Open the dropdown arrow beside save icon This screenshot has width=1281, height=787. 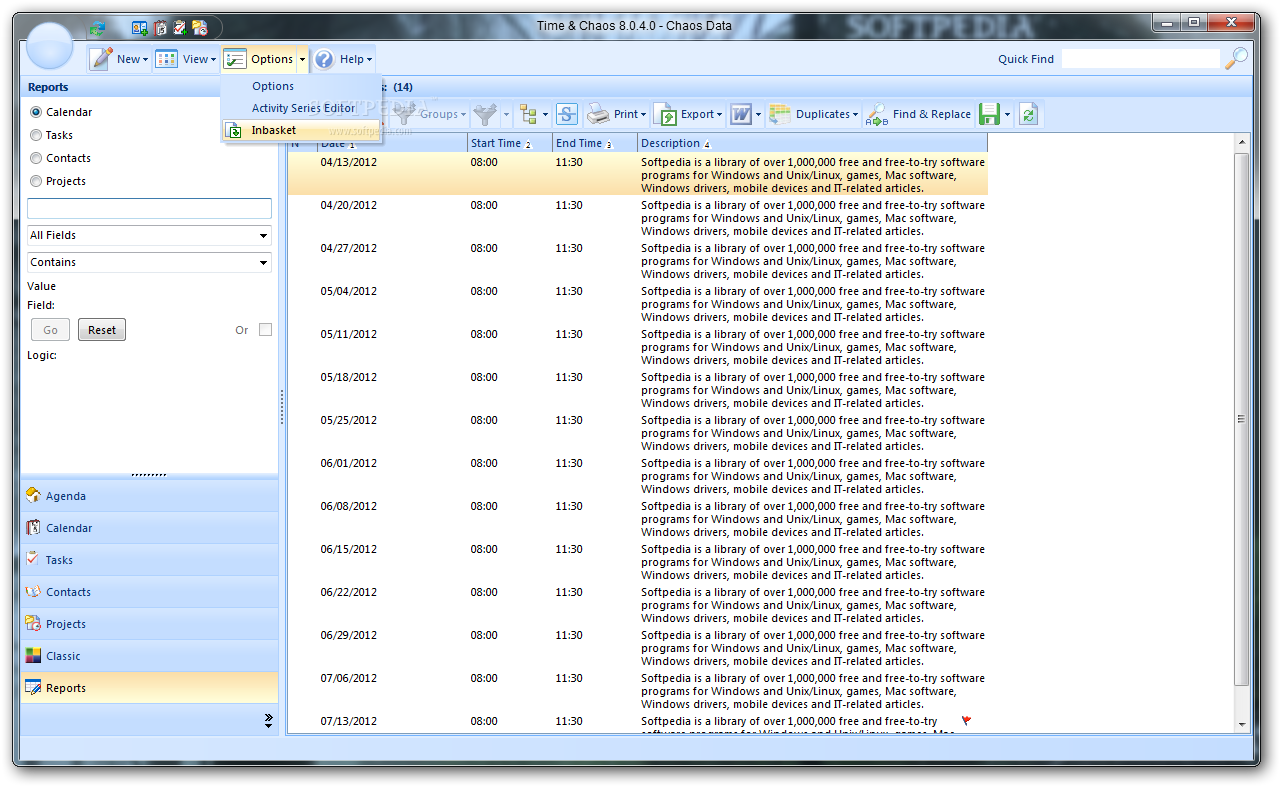pyautogui.click(x=1007, y=115)
